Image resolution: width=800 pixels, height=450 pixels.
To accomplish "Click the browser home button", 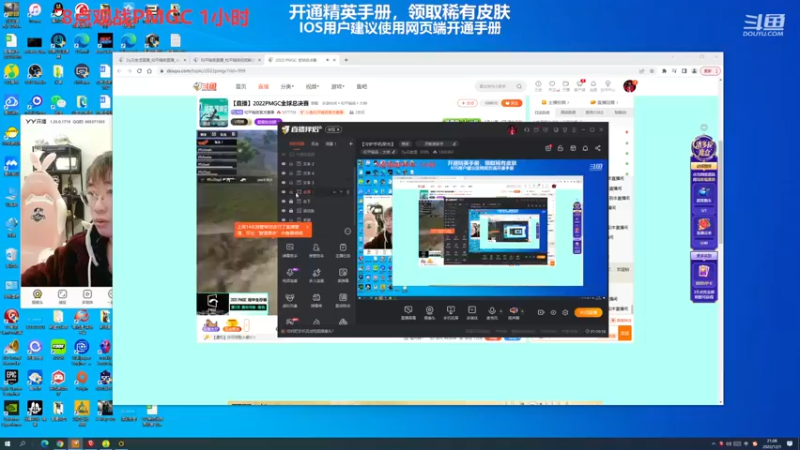I will [x=149, y=71].
